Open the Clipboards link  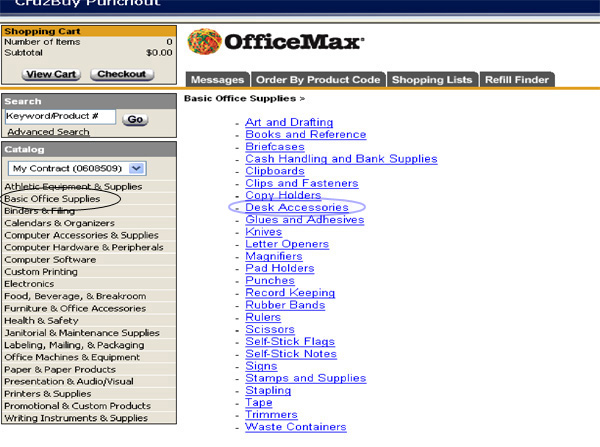click(275, 171)
